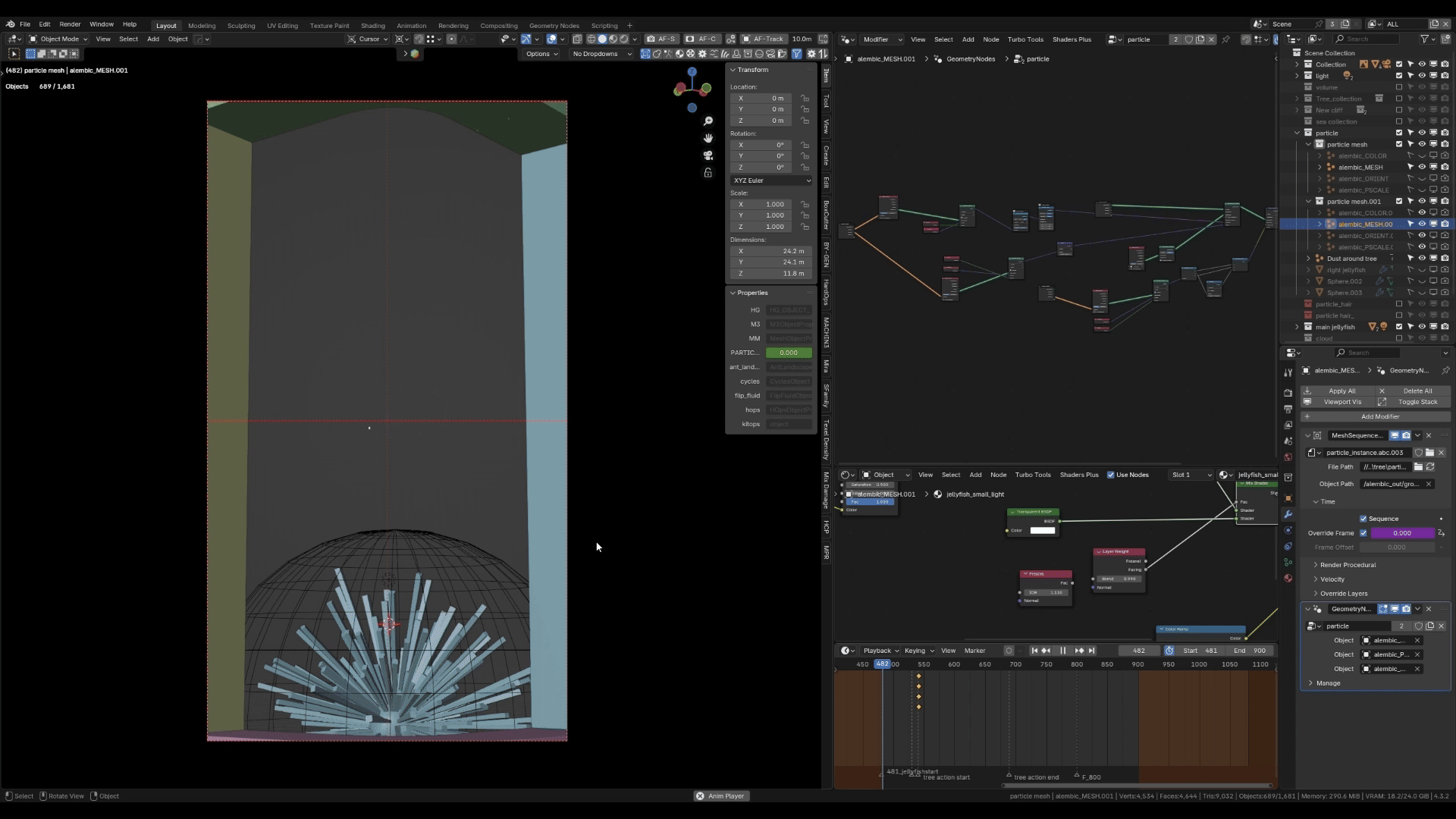Open the Physics properties tab icon
The width and height of the screenshot is (1456, 819).
(x=1288, y=531)
